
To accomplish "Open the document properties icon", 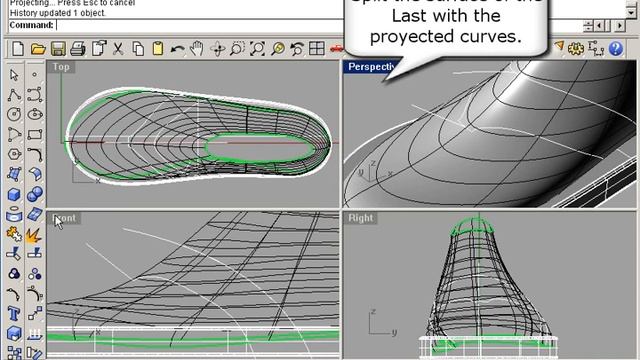I will click(98, 49).
